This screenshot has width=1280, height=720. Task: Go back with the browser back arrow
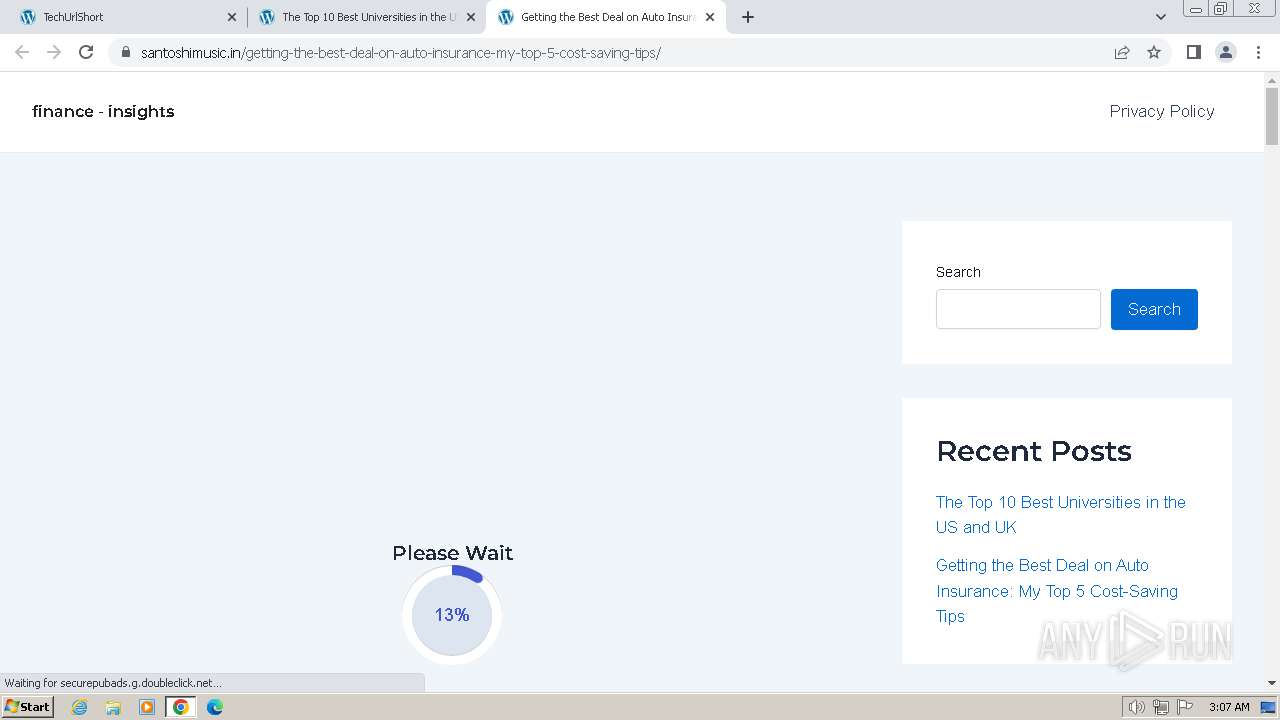click(x=22, y=52)
